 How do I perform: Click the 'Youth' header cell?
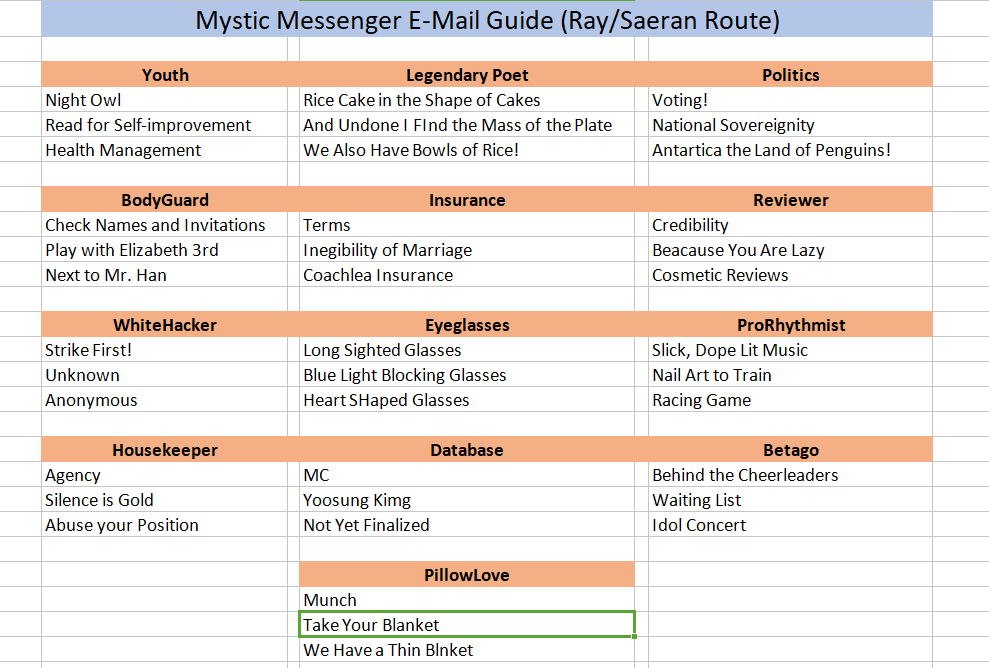[165, 74]
